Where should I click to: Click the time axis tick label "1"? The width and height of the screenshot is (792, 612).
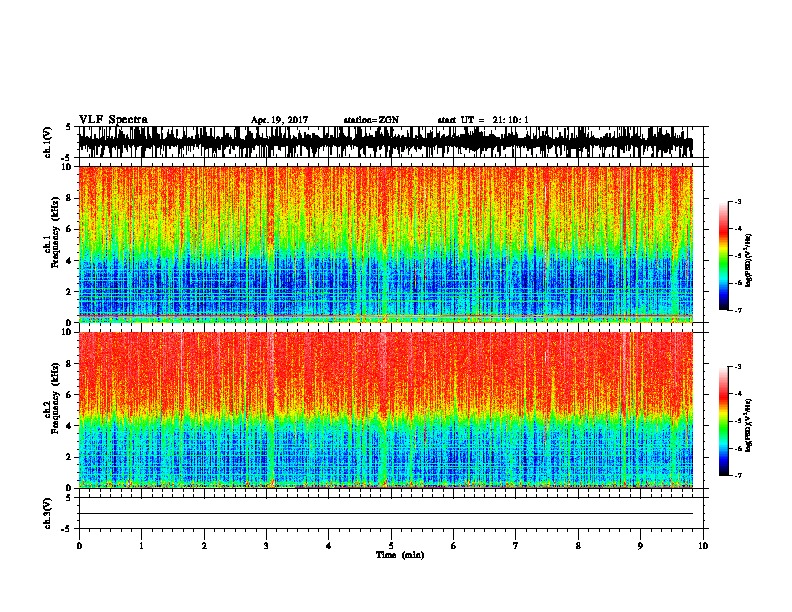coord(141,546)
